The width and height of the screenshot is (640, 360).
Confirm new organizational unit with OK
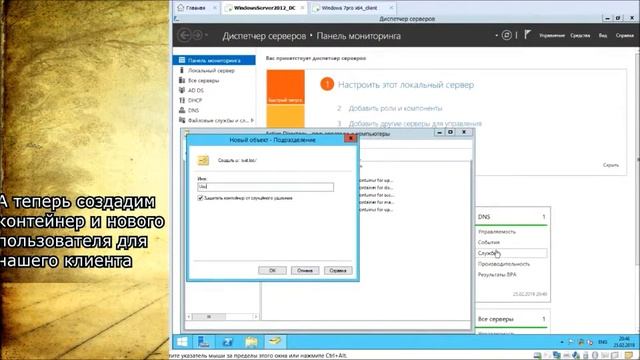[272, 270]
